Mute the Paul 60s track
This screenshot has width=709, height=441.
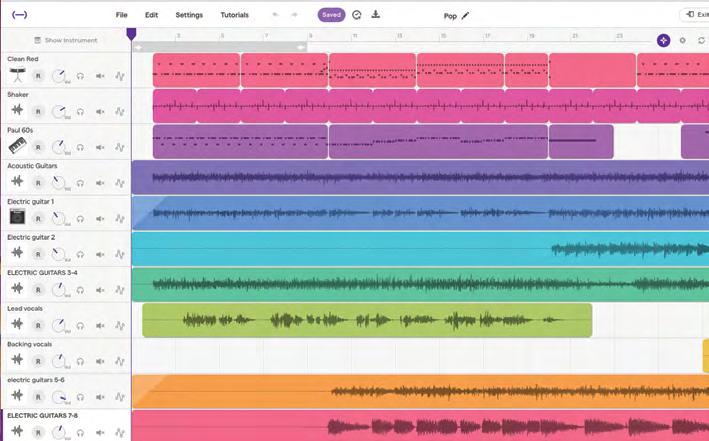click(100, 147)
